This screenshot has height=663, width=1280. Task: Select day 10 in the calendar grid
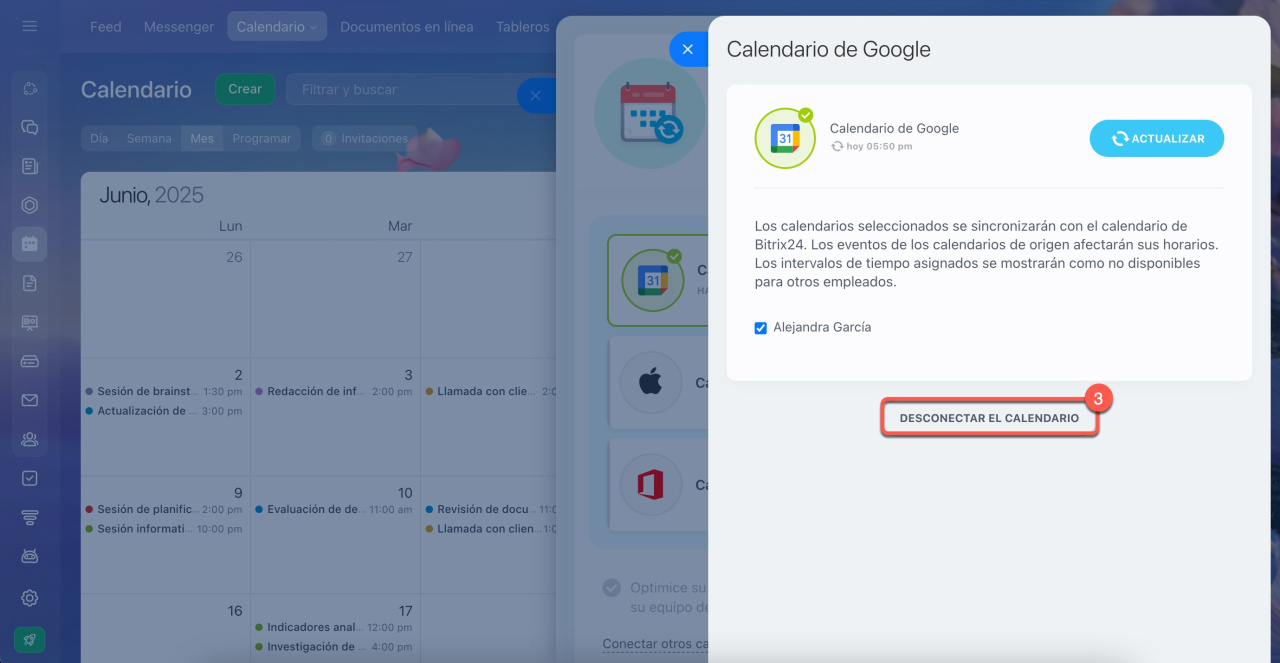(x=405, y=493)
